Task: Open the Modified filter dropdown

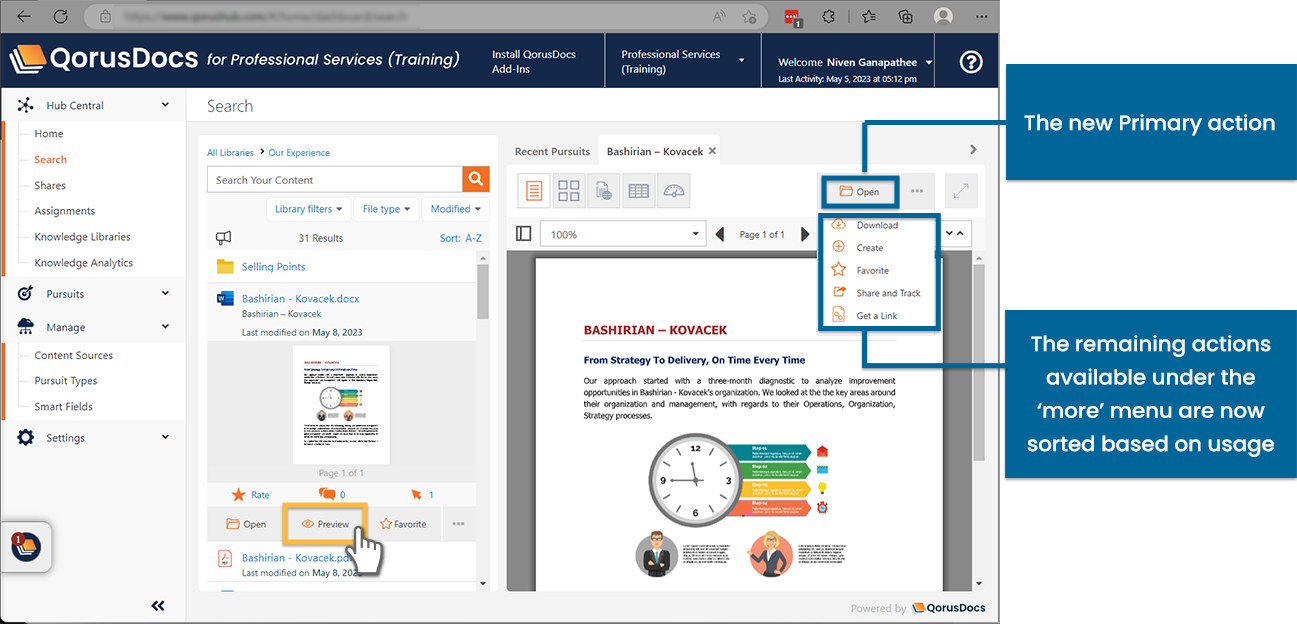Action: (x=455, y=209)
